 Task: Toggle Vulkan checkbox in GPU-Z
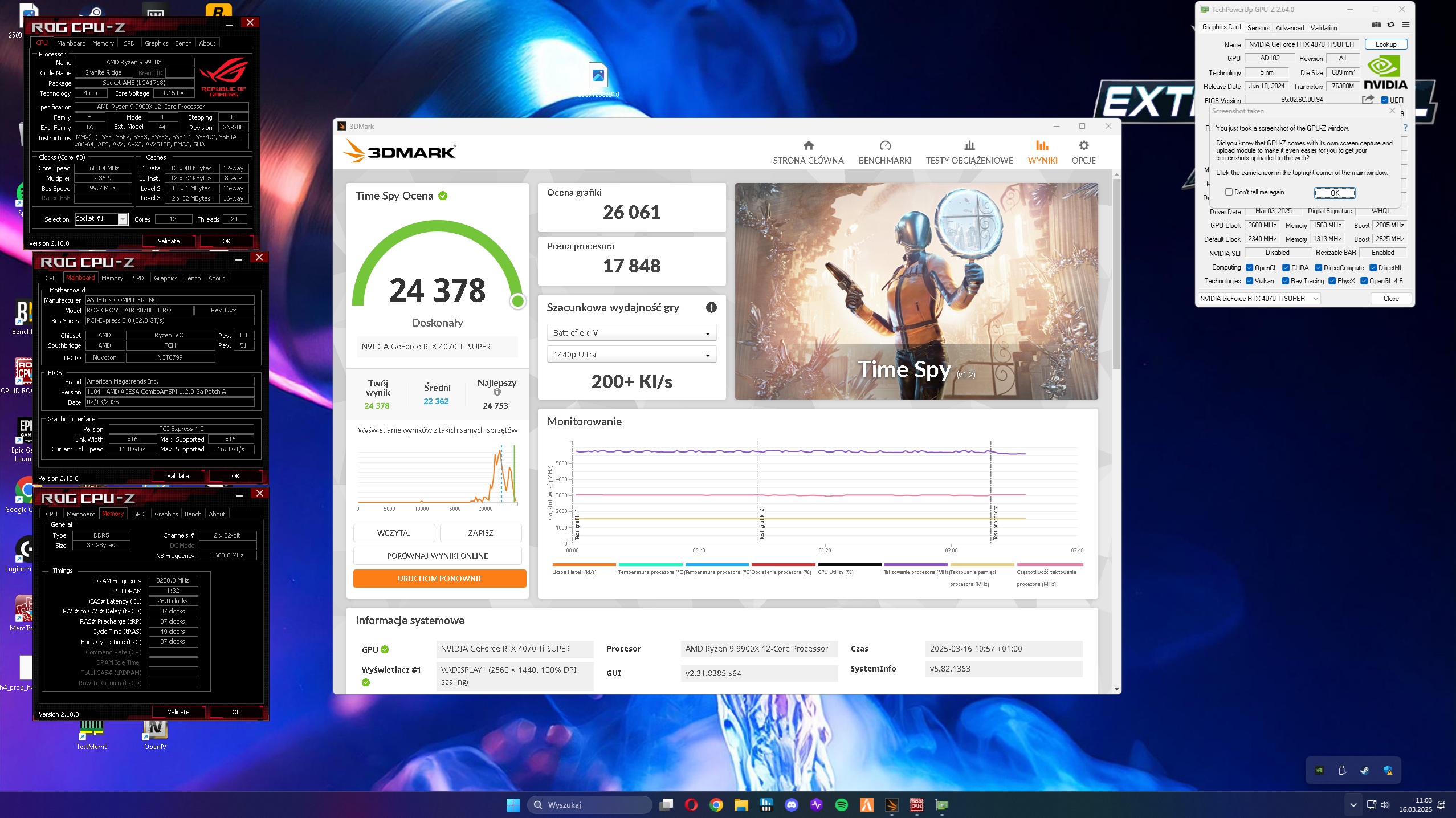click(x=1249, y=281)
